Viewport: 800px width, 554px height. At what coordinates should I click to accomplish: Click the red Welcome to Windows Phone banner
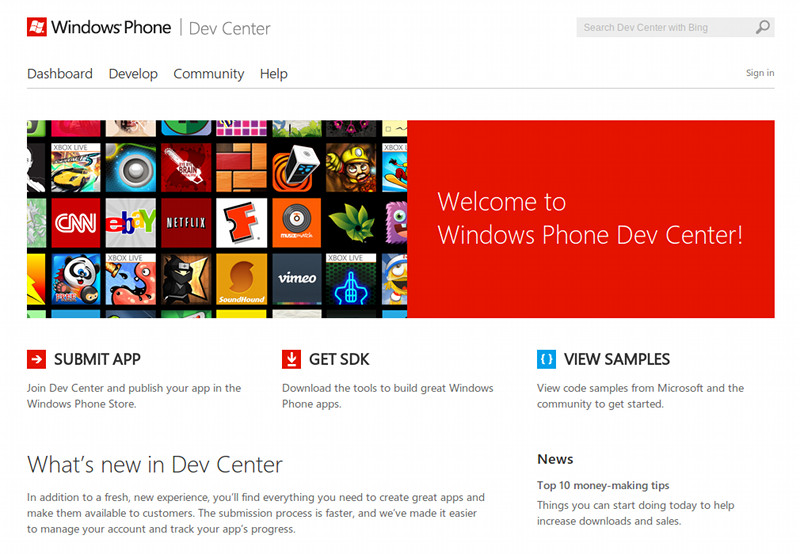[591, 219]
